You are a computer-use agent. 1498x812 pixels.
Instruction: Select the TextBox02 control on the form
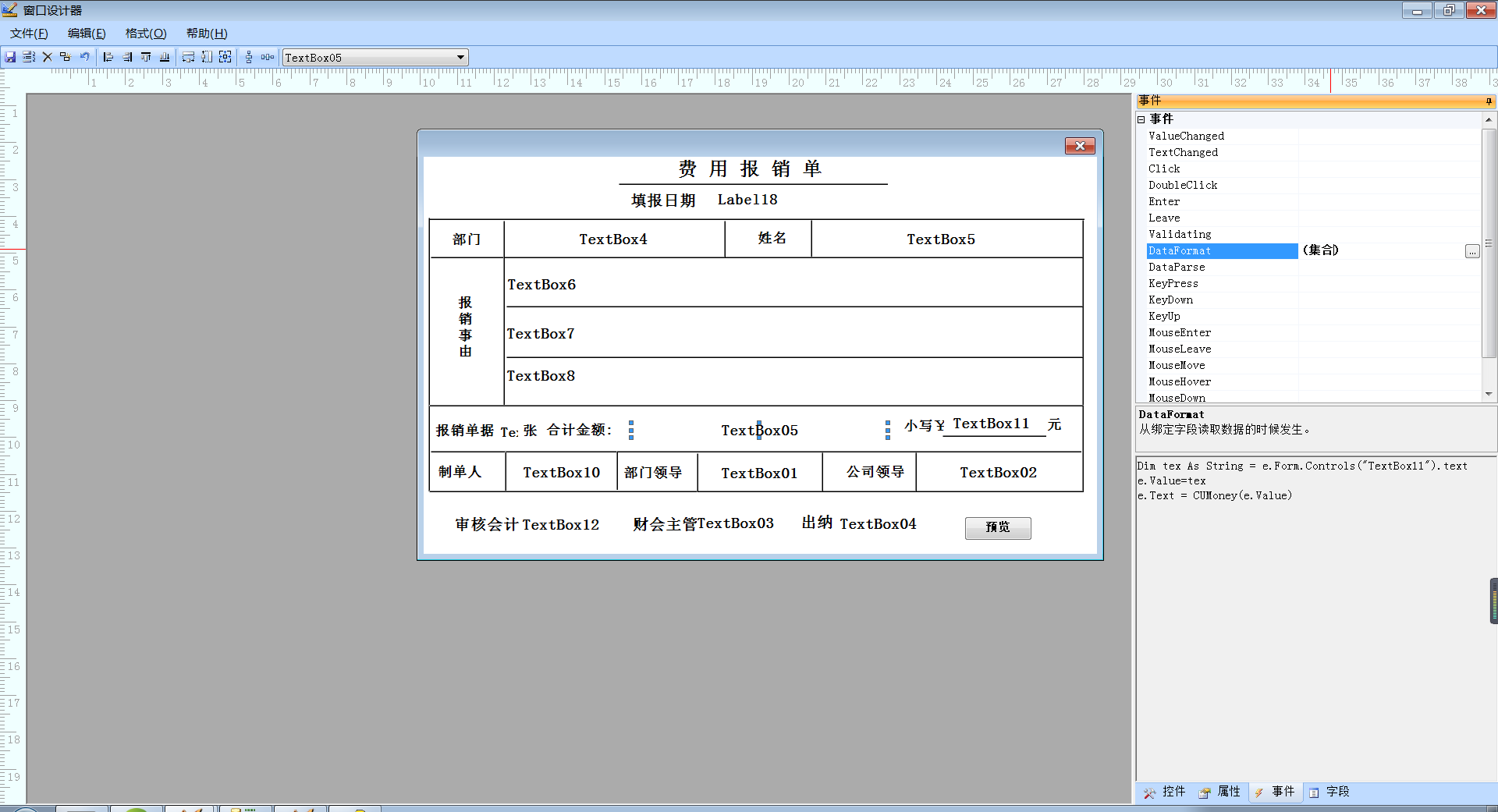999,473
